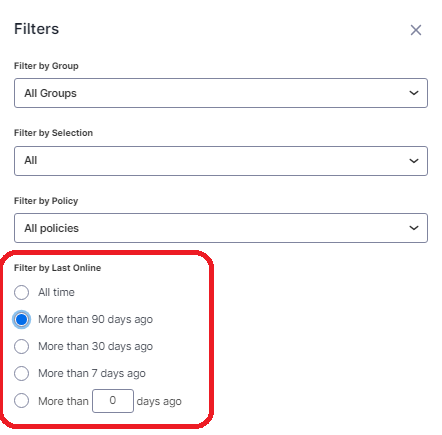This screenshot has height=435, width=442.
Task: Select More than 90 days ago option
Action: (x=21, y=319)
